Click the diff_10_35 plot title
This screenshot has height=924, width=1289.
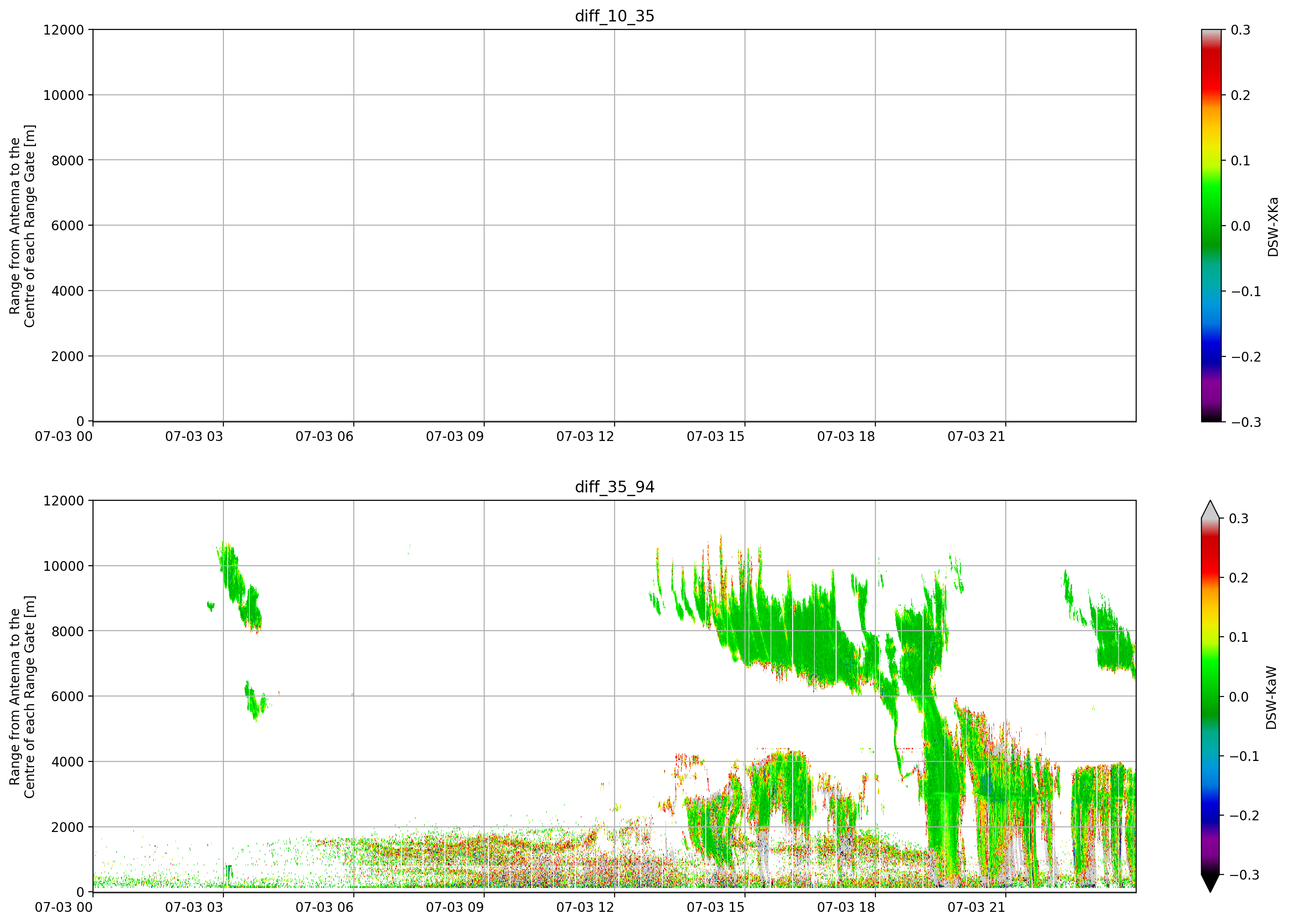point(615,16)
